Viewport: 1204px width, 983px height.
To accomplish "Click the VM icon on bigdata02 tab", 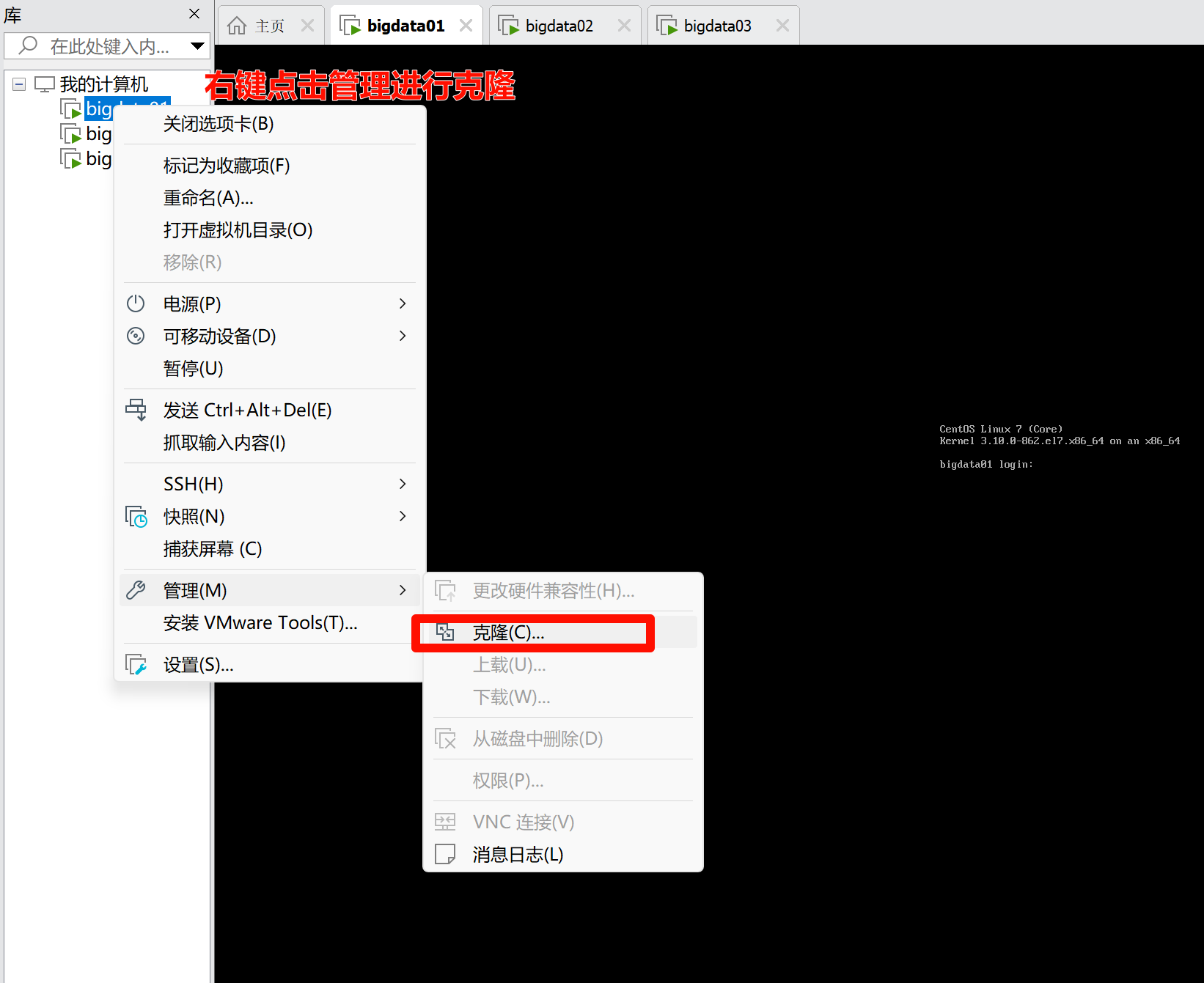I will point(508,26).
